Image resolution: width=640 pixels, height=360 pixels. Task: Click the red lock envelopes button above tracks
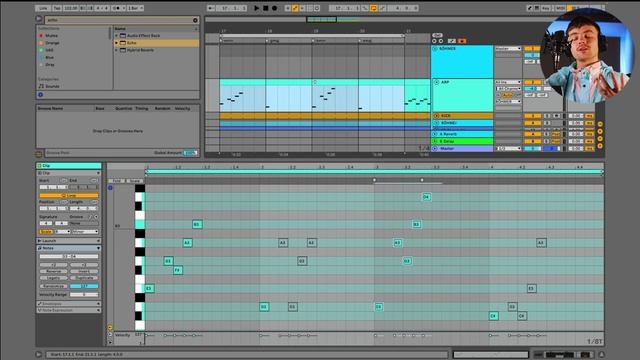462,41
